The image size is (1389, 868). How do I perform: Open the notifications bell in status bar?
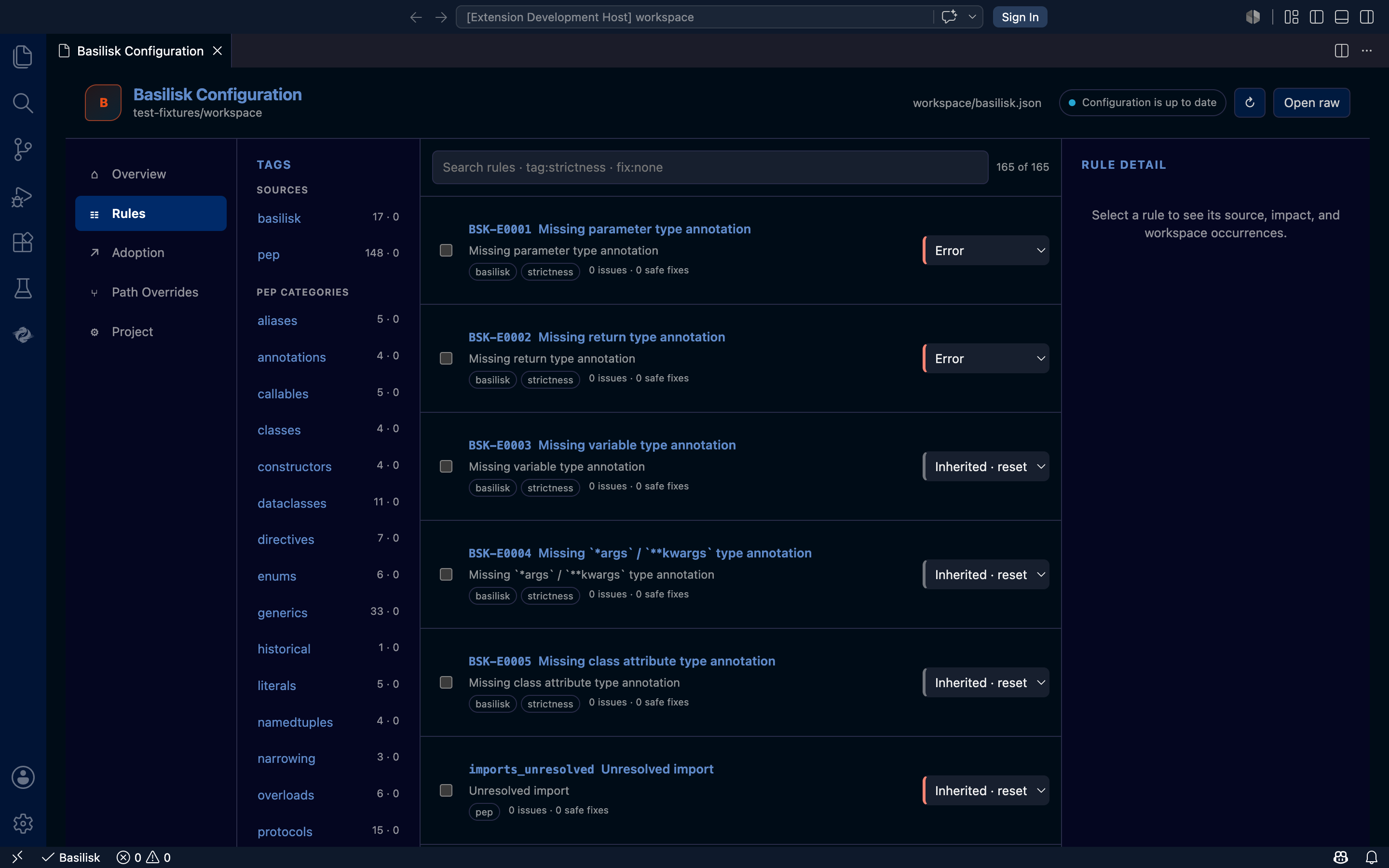tap(1371, 857)
